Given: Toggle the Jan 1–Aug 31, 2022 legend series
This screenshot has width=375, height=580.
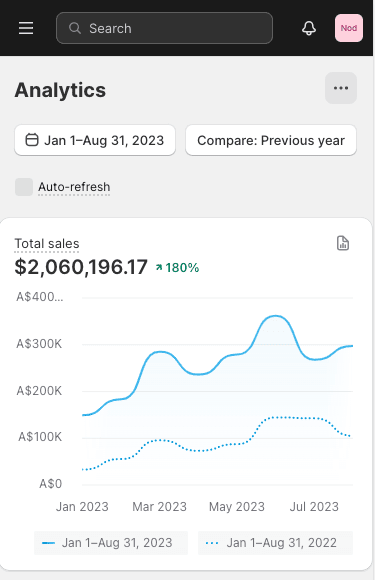Looking at the screenshot, I should click(276, 543).
